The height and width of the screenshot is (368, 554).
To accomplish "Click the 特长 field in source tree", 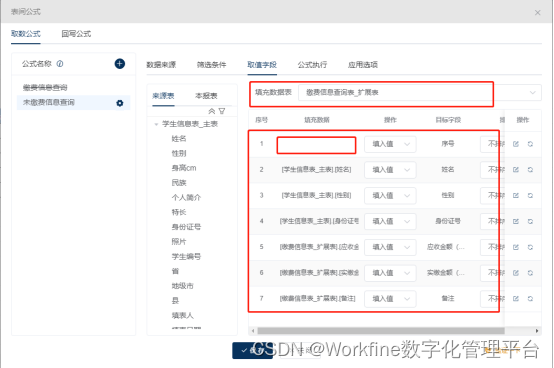I will pos(179,212).
